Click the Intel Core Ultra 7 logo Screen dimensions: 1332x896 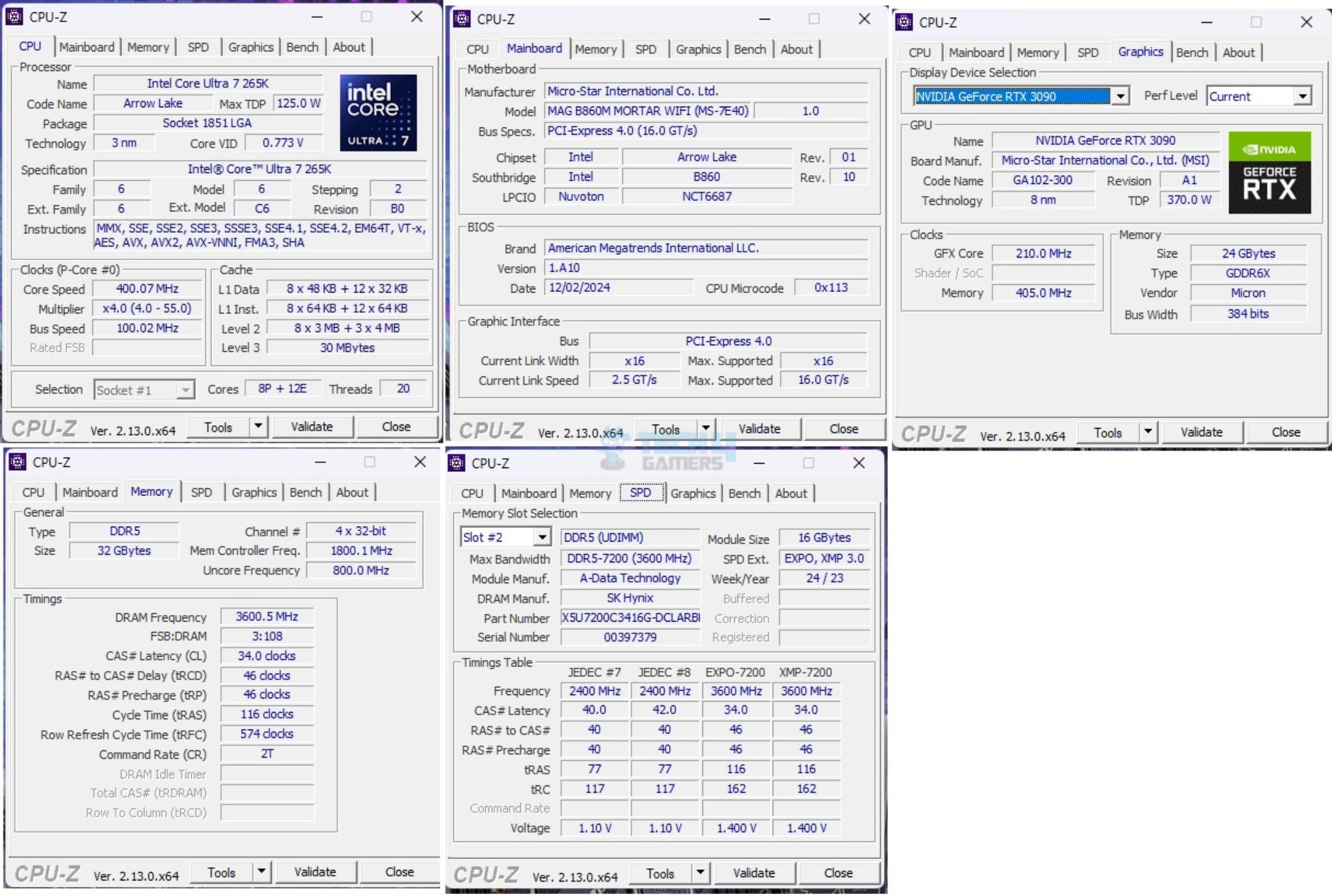378,112
